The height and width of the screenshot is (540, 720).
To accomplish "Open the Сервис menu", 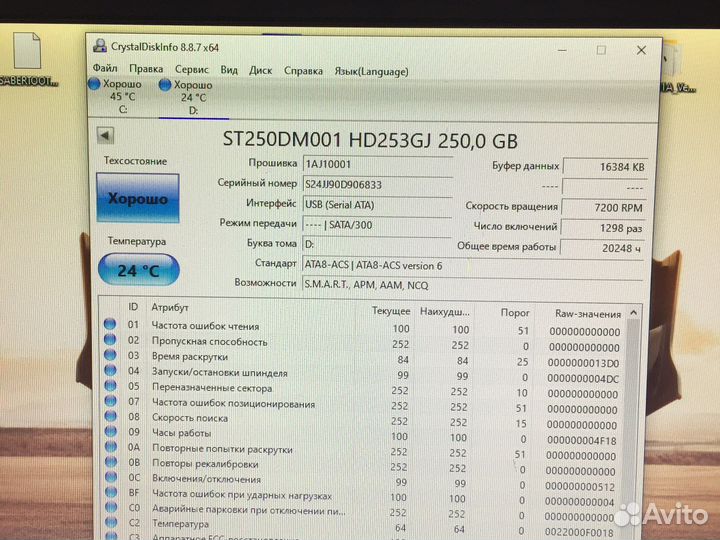I will click(191, 69).
